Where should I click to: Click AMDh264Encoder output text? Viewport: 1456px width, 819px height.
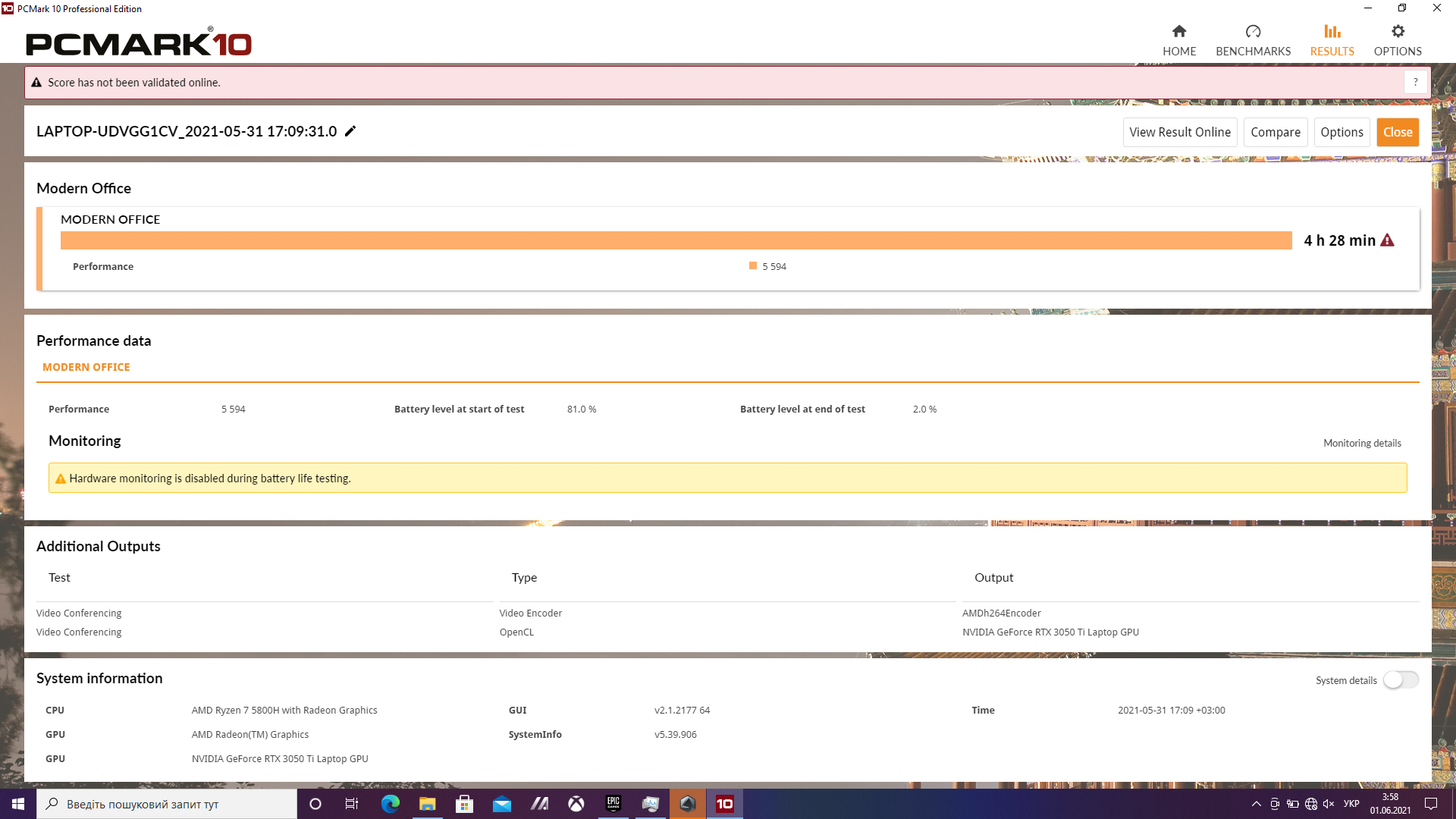click(1001, 613)
